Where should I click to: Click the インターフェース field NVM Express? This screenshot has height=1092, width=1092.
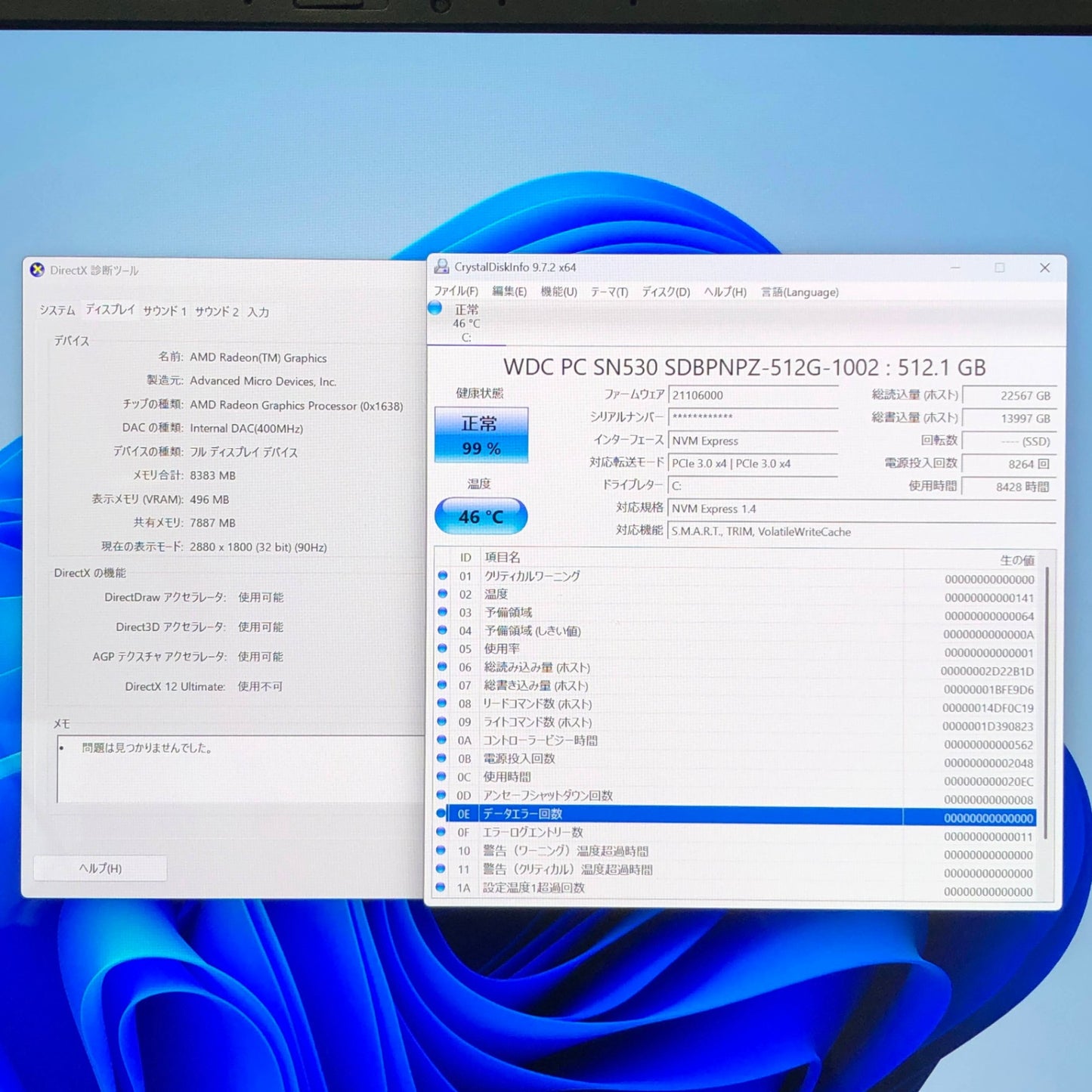(753, 441)
